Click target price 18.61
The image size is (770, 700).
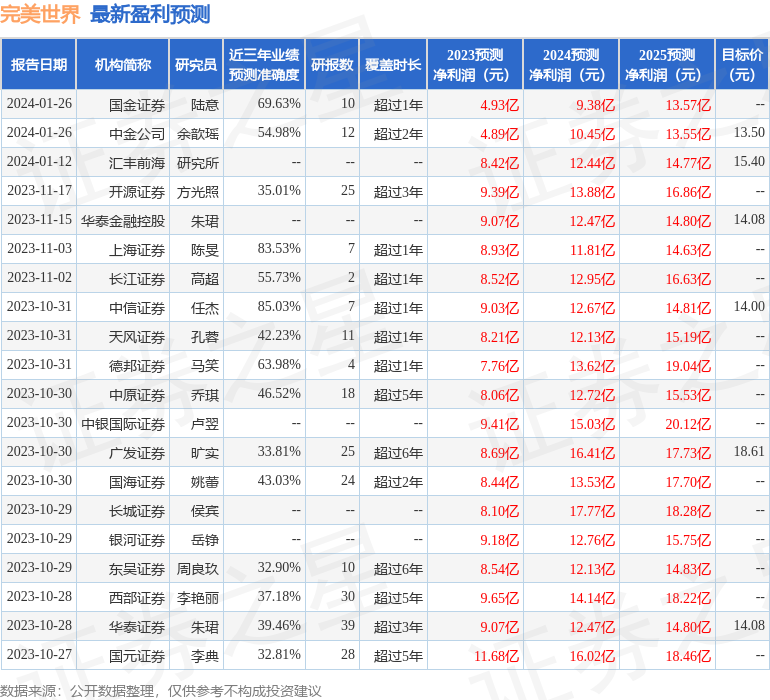coord(749,451)
